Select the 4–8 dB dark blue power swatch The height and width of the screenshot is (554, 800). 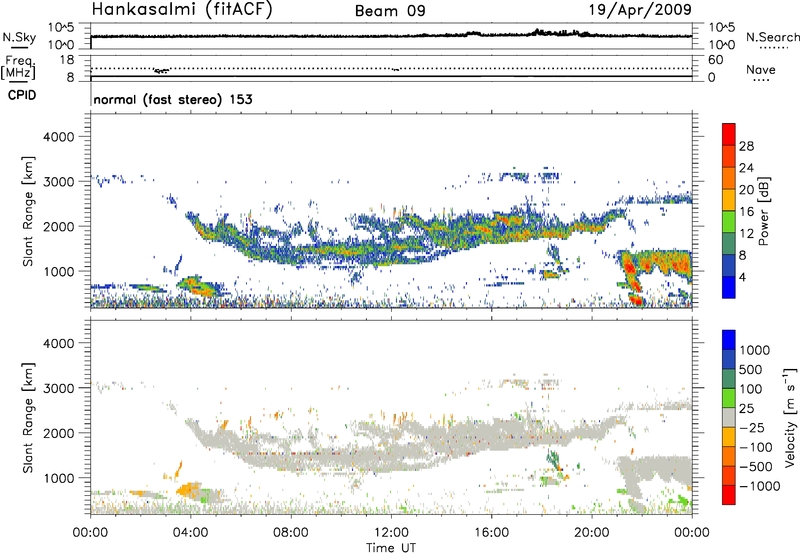pos(729,266)
